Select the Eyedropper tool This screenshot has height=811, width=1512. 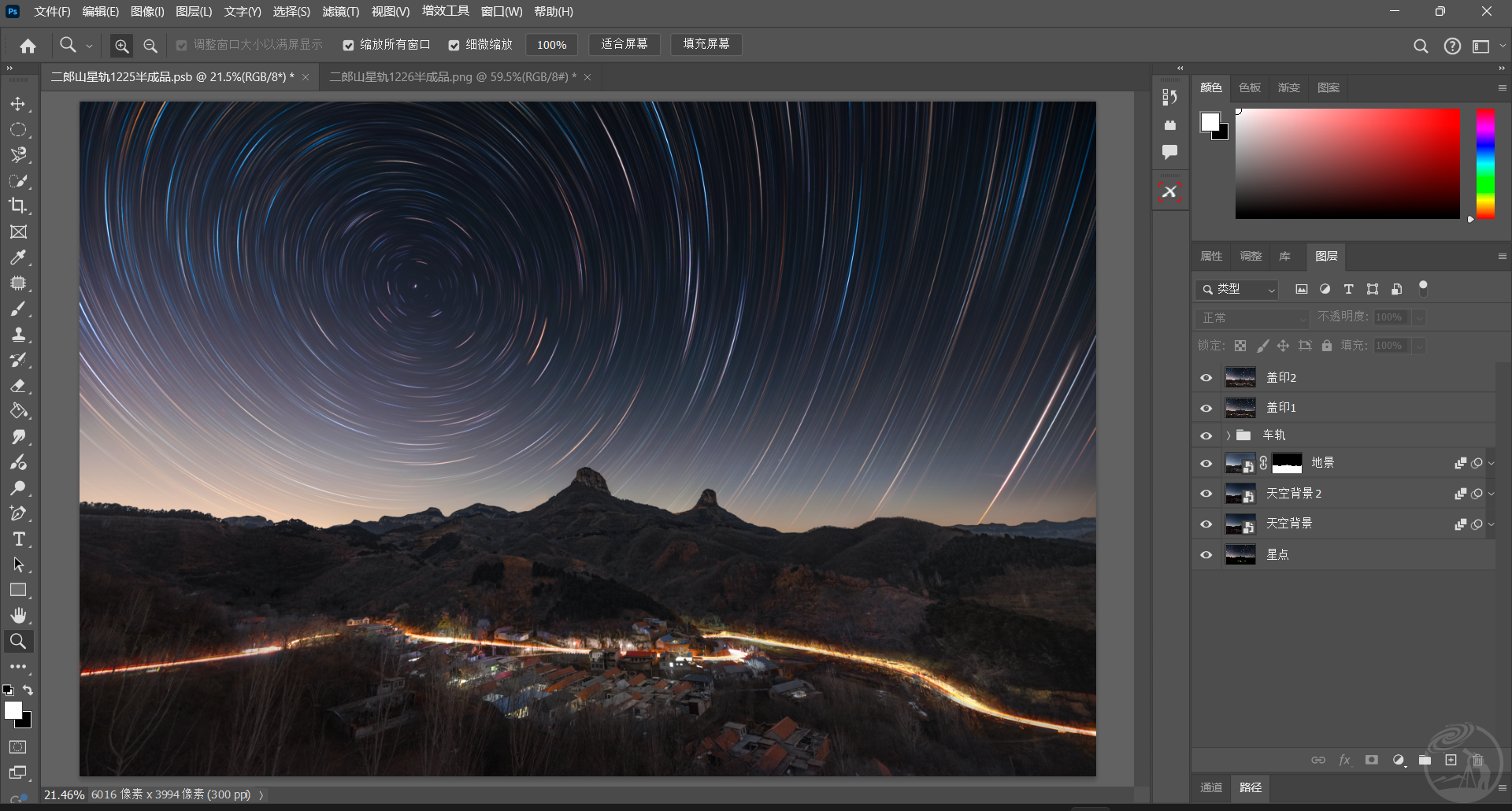18,257
